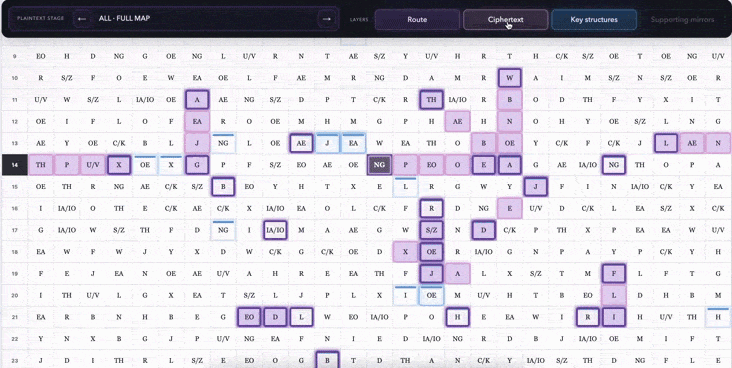Click the blue-marked L cell in row 15
Image resolution: width=732 pixels, height=368 pixels.
(405, 187)
